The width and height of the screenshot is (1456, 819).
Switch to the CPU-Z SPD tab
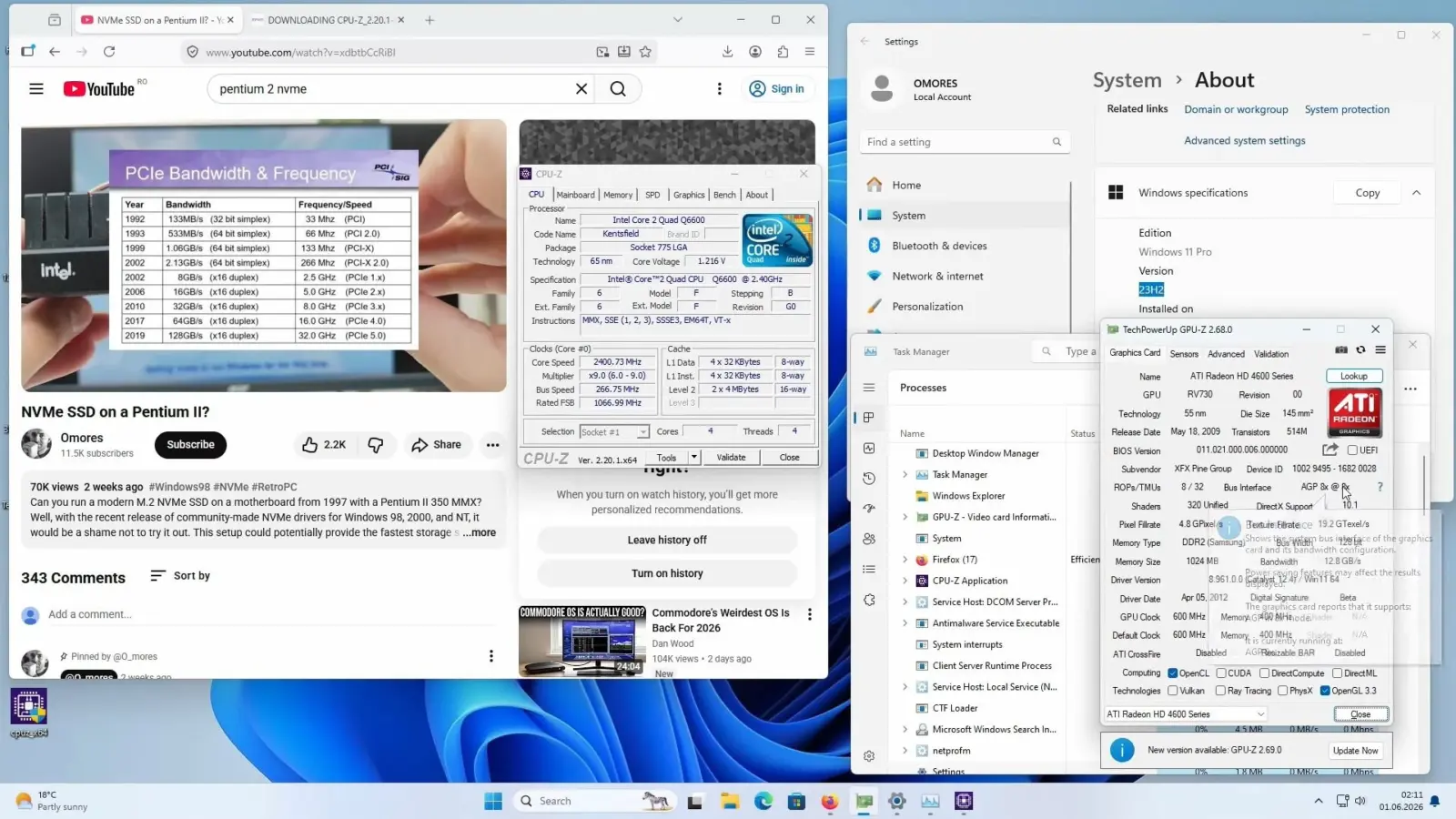652,195
